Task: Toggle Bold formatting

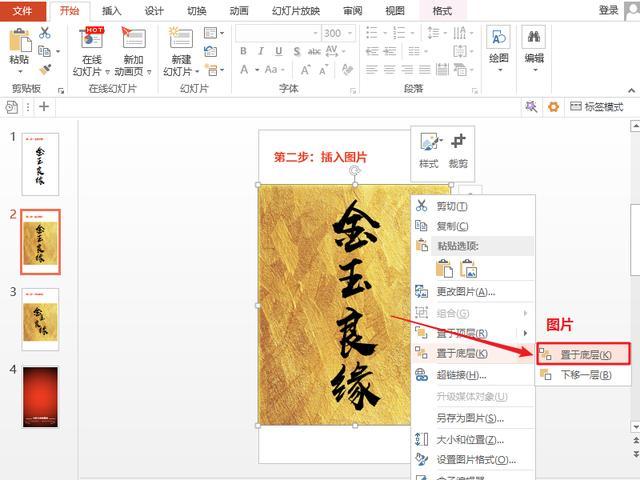Action: (x=243, y=51)
